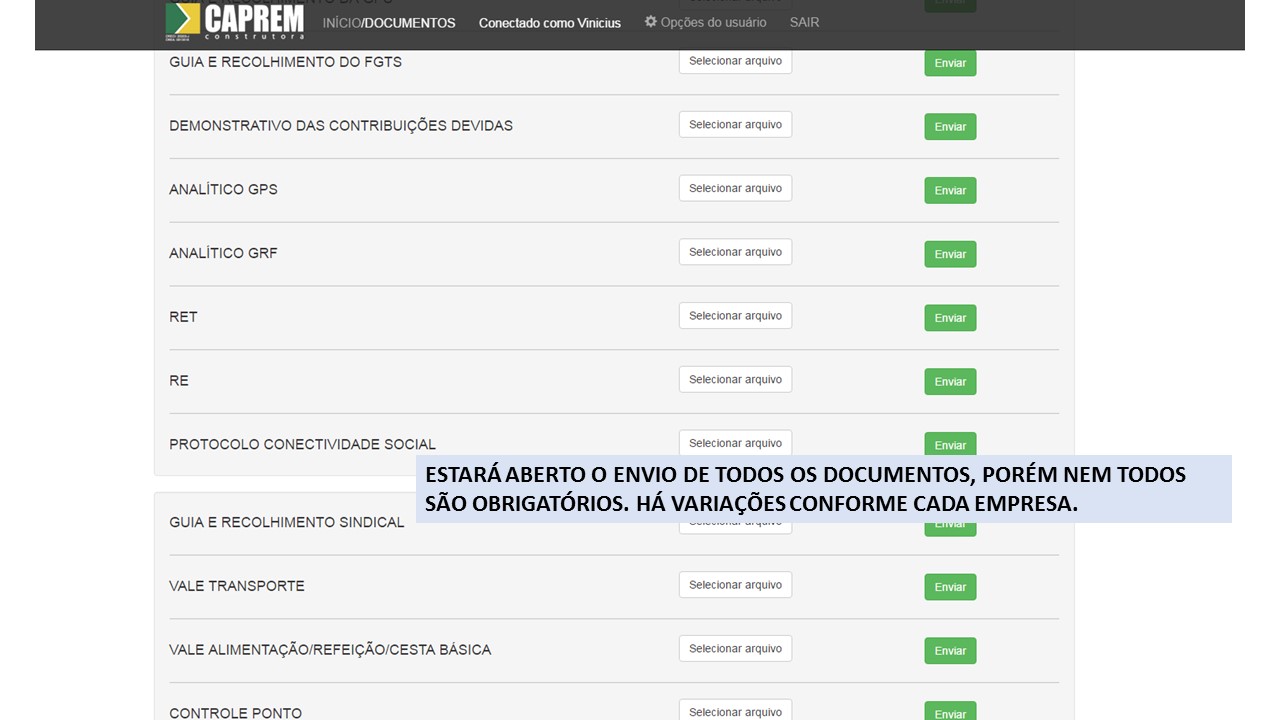Click Enviar on the Analítico GPS row

[x=950, y=191]
